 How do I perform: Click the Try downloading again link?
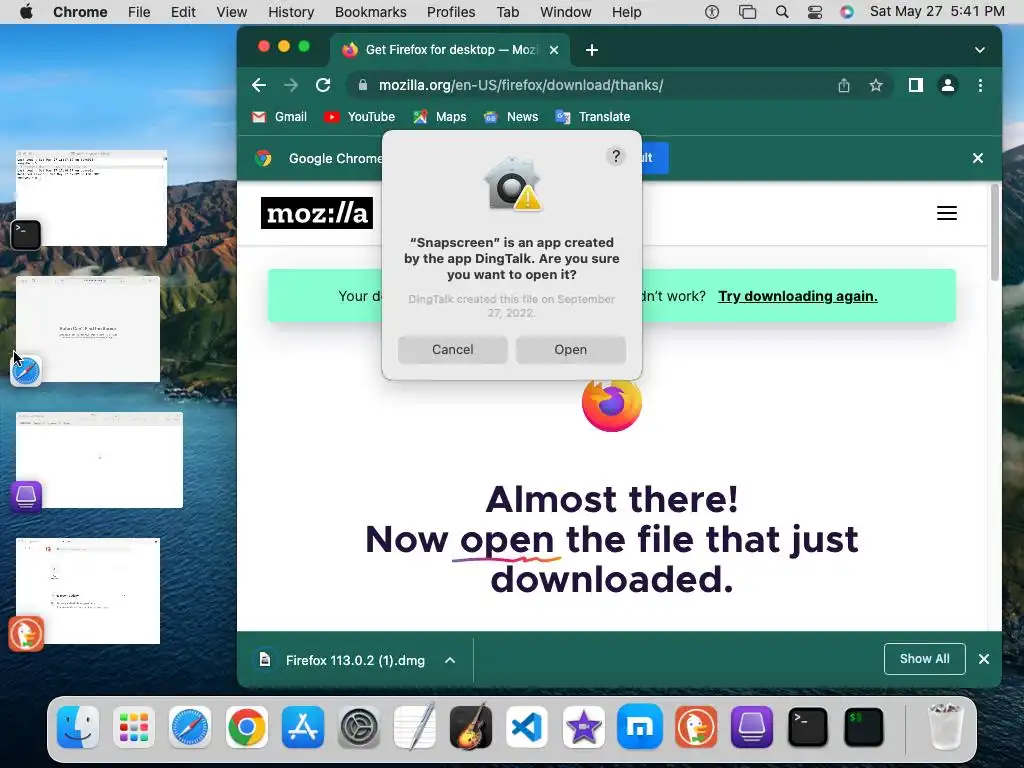pyautogui.click(x=798, y=296)
